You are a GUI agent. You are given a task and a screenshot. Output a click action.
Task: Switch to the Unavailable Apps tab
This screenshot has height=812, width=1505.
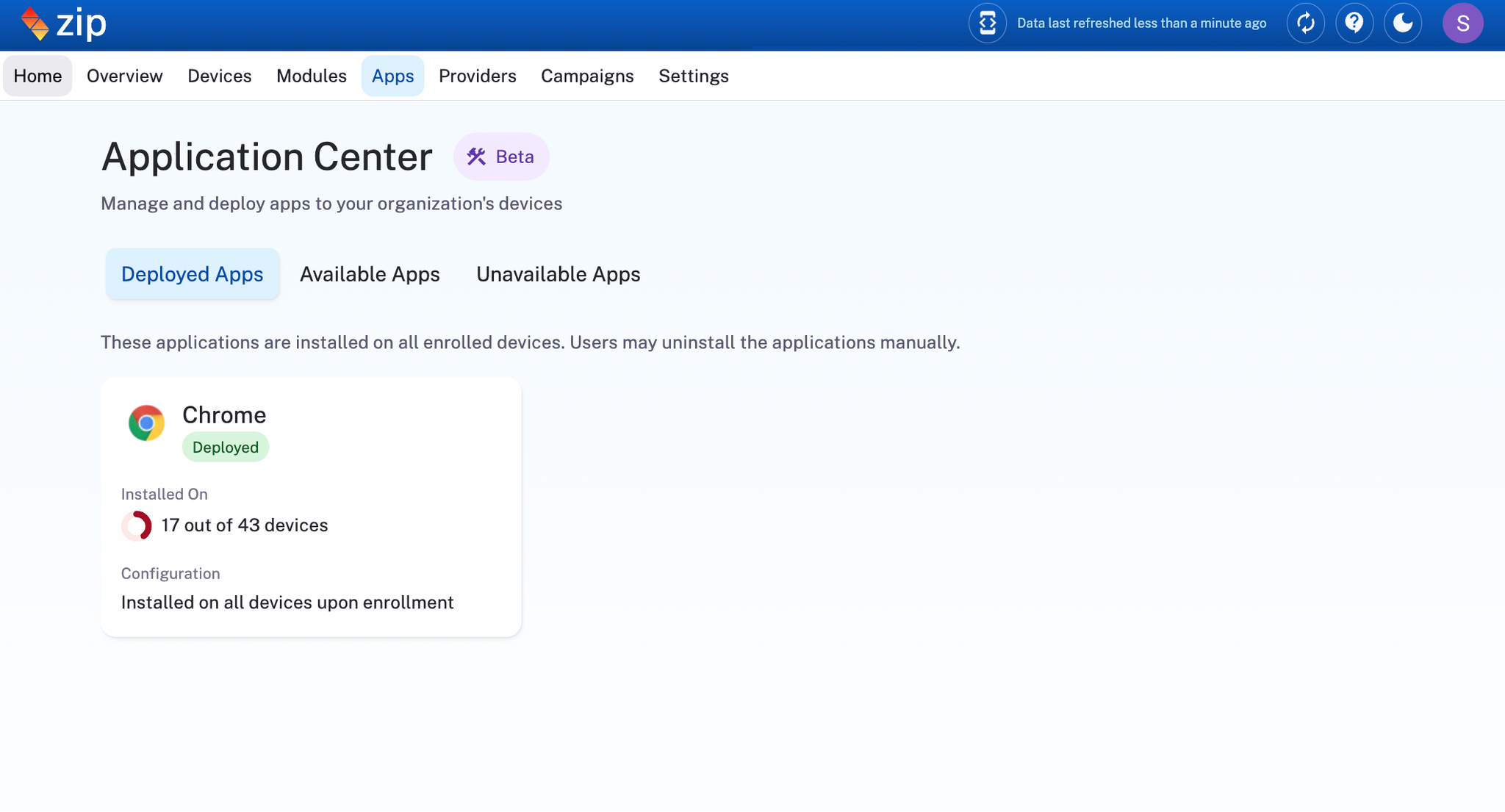tap(558, 274)
